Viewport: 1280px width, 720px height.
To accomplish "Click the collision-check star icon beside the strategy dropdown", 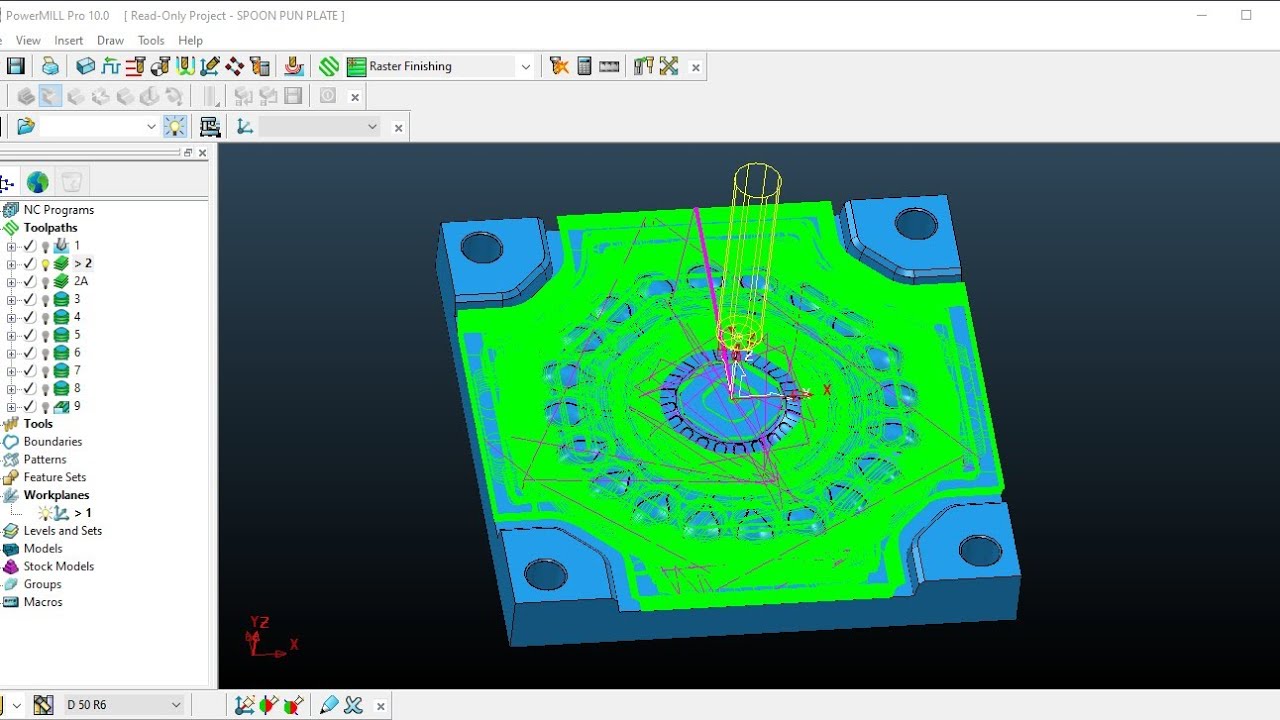I will pos(559,66).
